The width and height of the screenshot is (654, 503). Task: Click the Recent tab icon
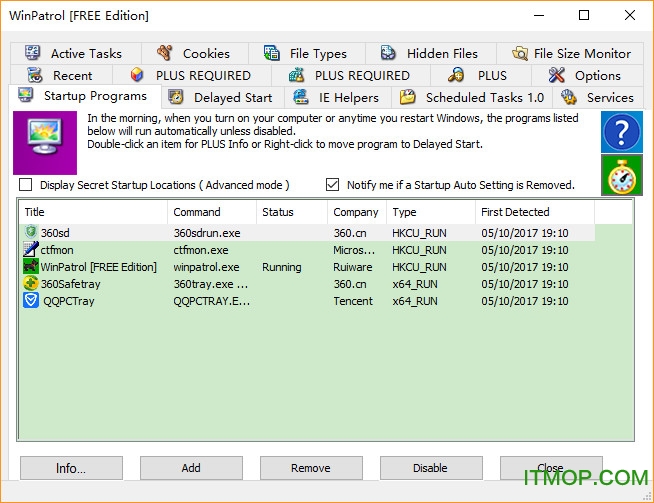click(35, 75)
